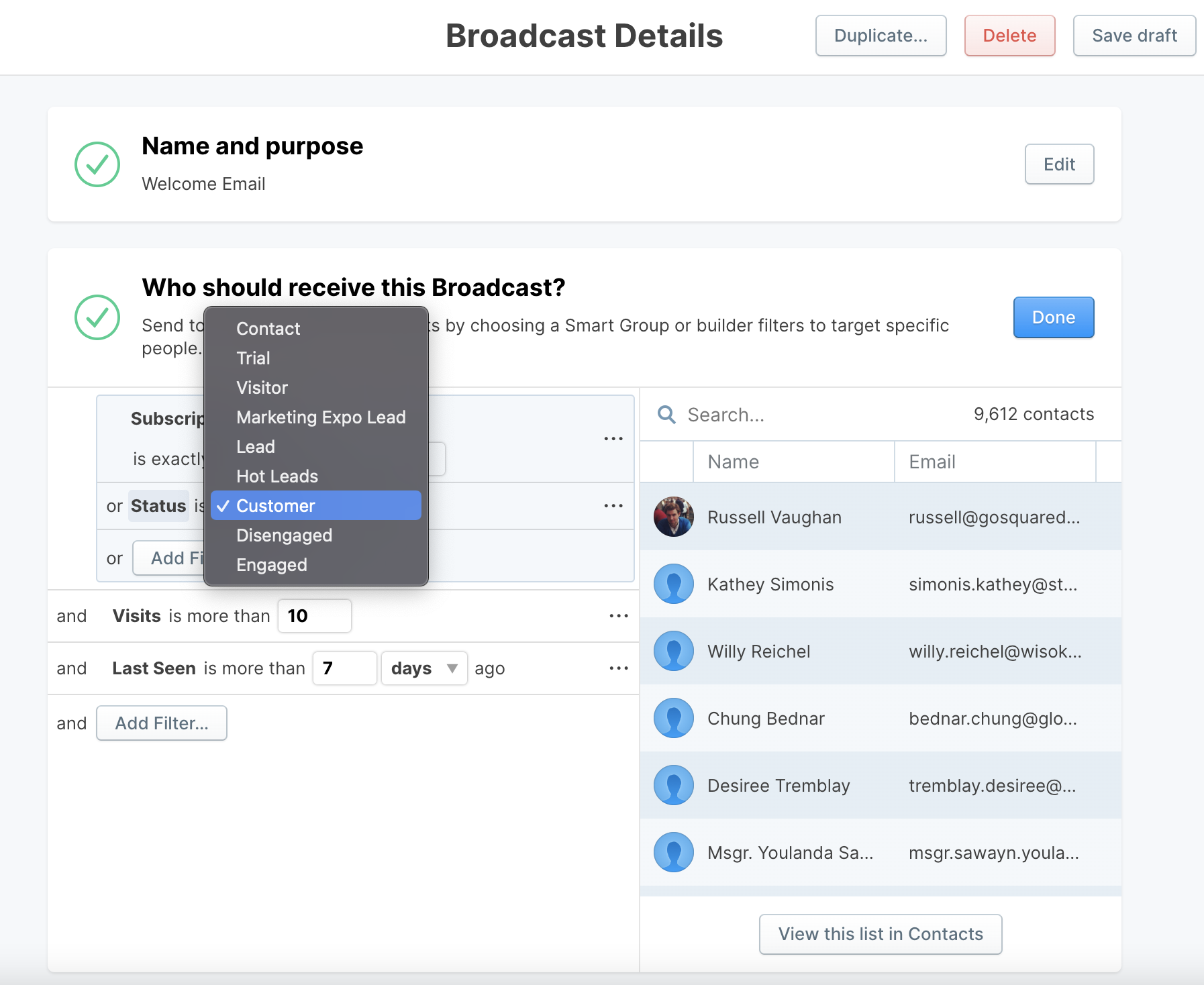Click the Duplicate... button
1204x985 pixels.
click(x=881, y=36)
